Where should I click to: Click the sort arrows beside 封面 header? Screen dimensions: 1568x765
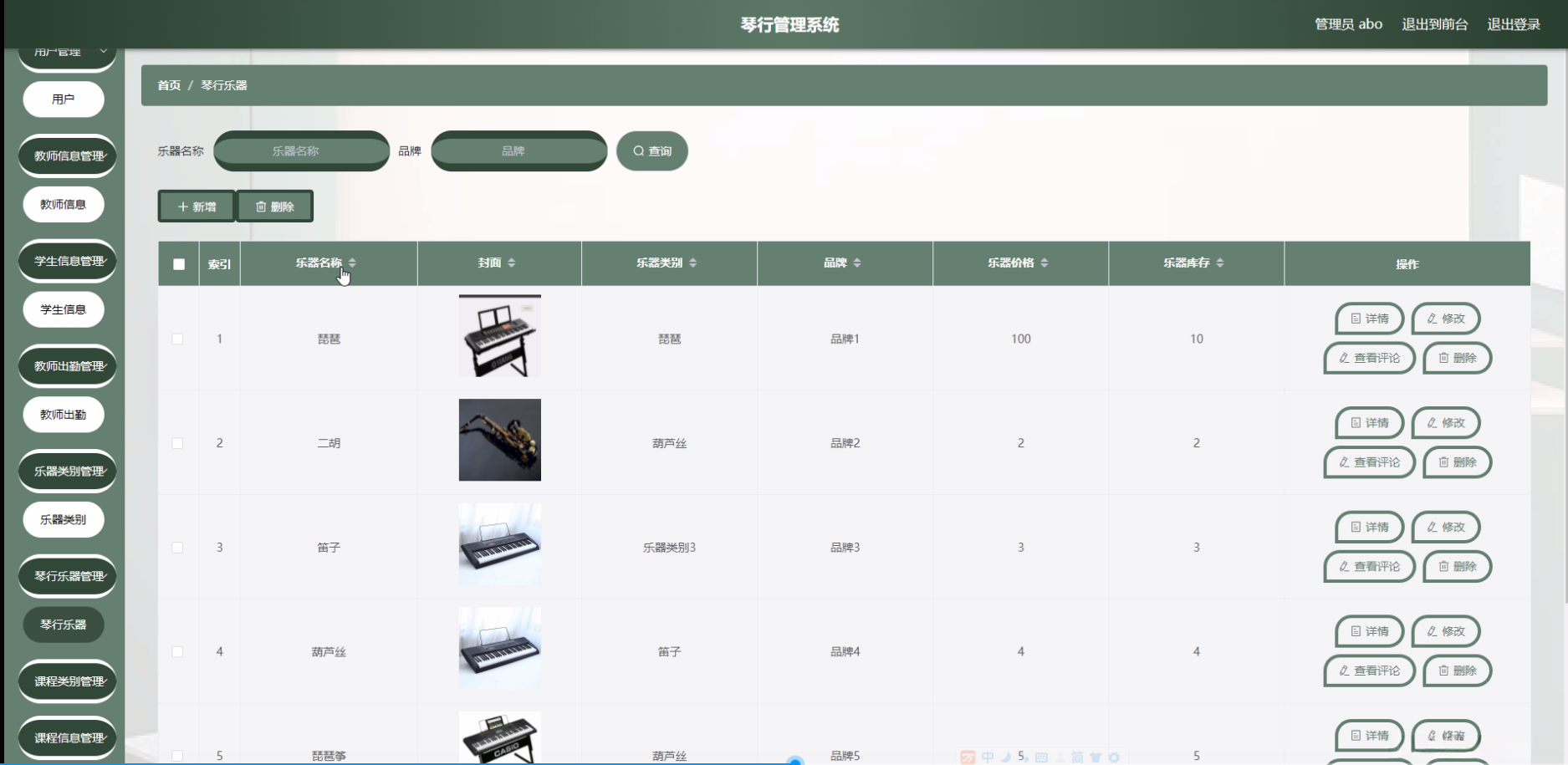[x=511, y=263]
